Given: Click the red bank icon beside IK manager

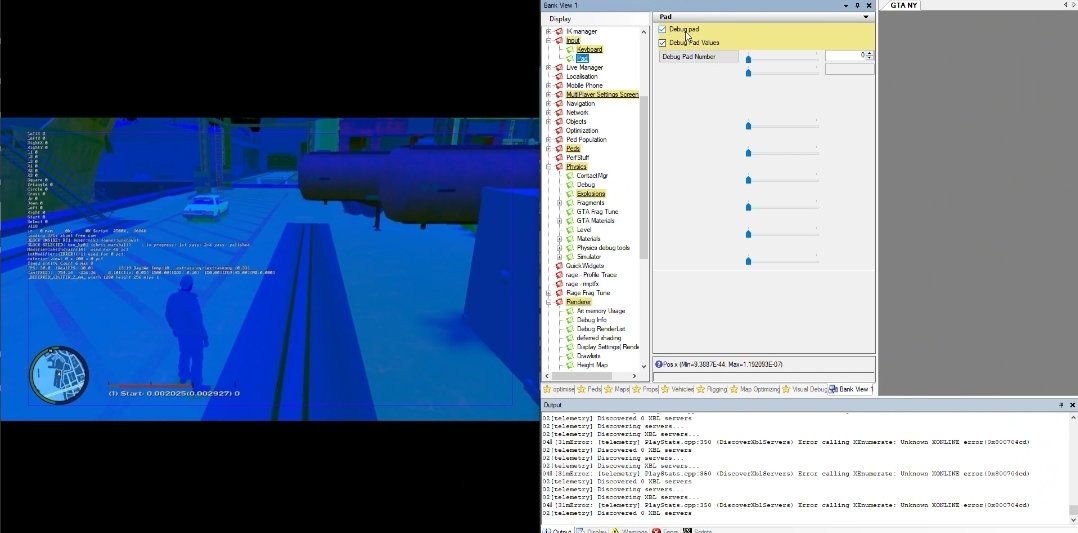Looking at the screenshot, I should coord(559,32).
